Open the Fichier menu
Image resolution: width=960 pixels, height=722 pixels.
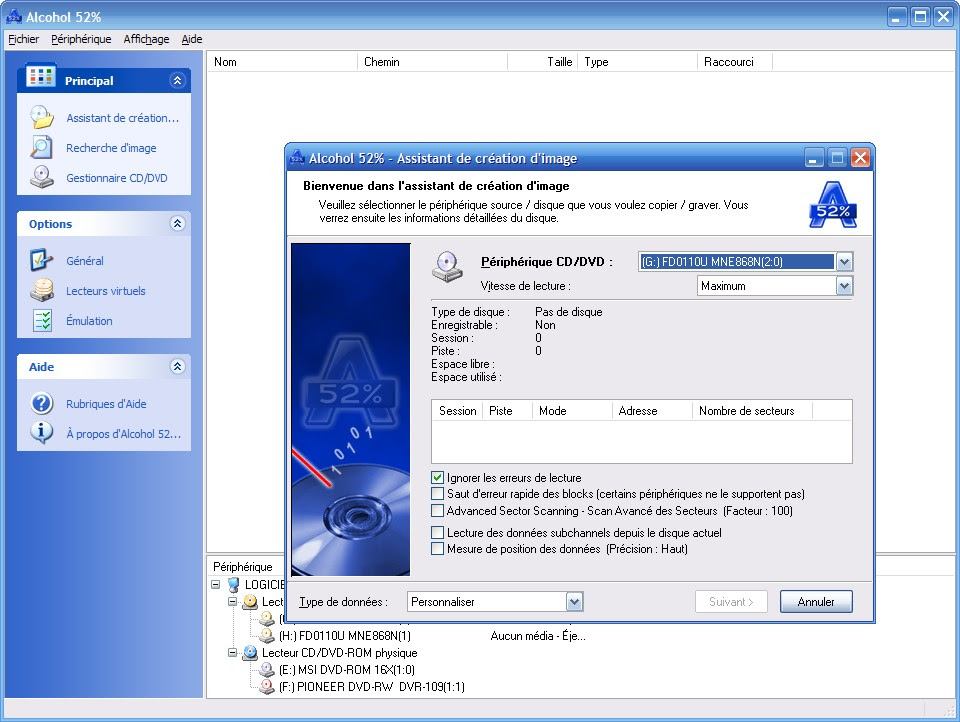[23, 39]
